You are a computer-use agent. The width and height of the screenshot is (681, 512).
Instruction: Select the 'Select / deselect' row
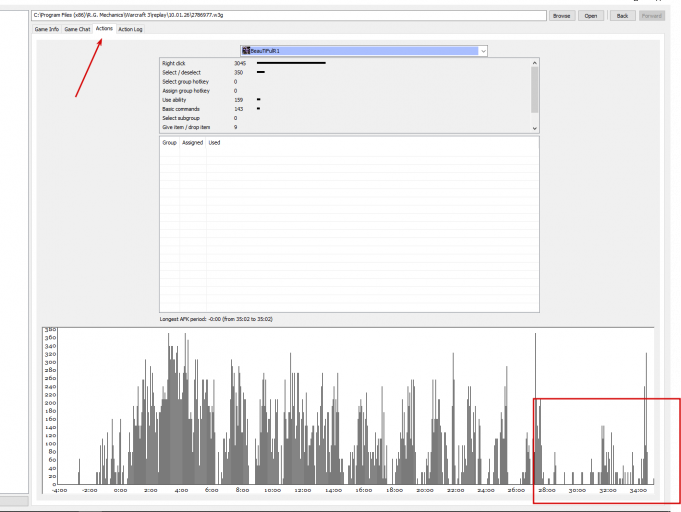point(345,73)
